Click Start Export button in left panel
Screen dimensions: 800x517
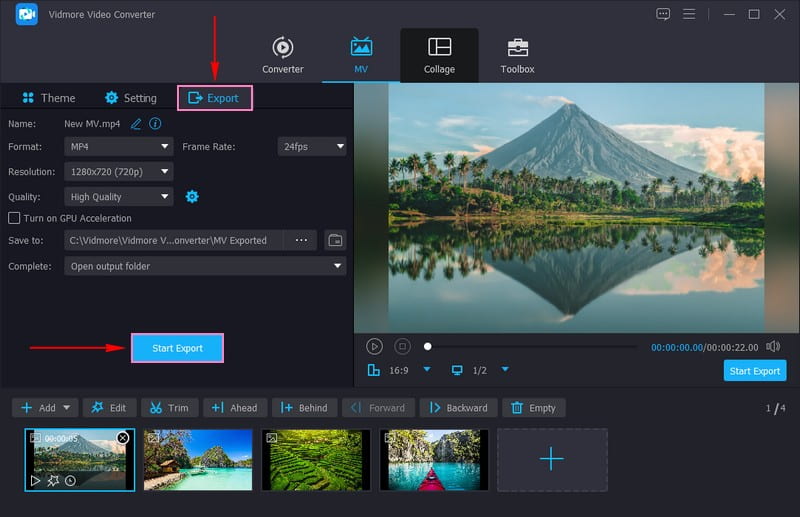pos(177,348)
